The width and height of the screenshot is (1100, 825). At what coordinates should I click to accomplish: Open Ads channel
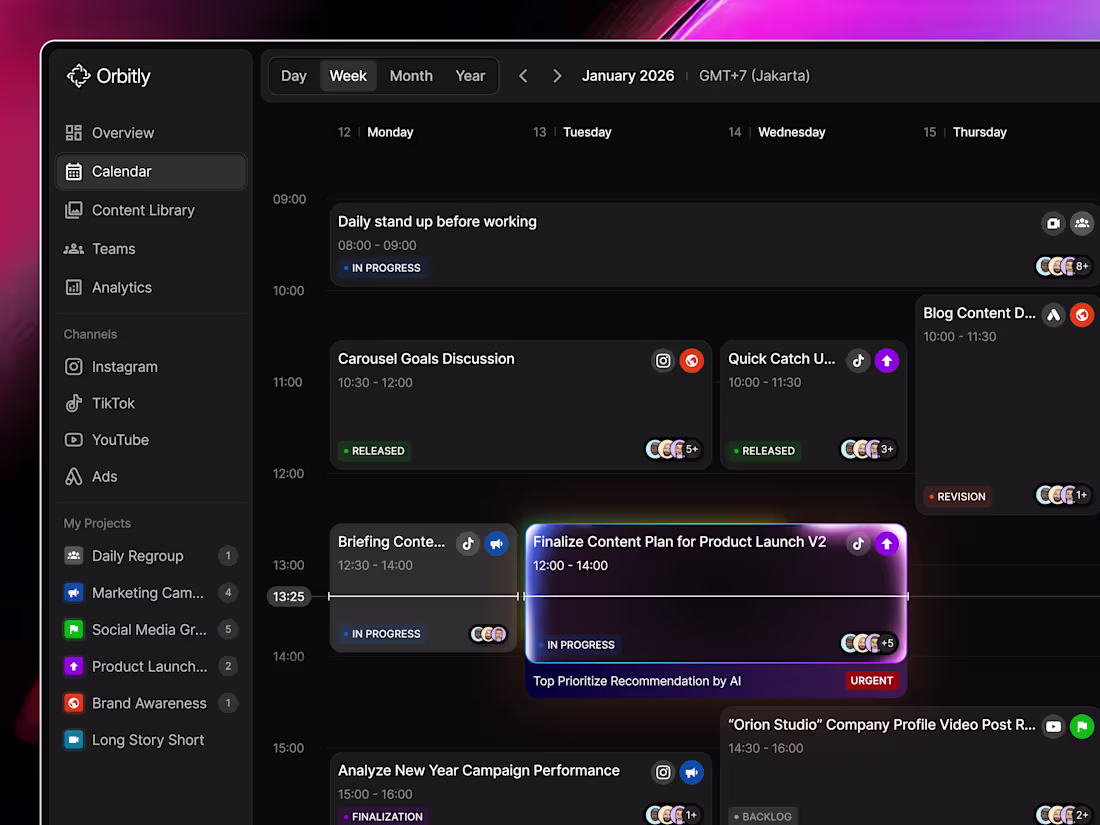151,476
